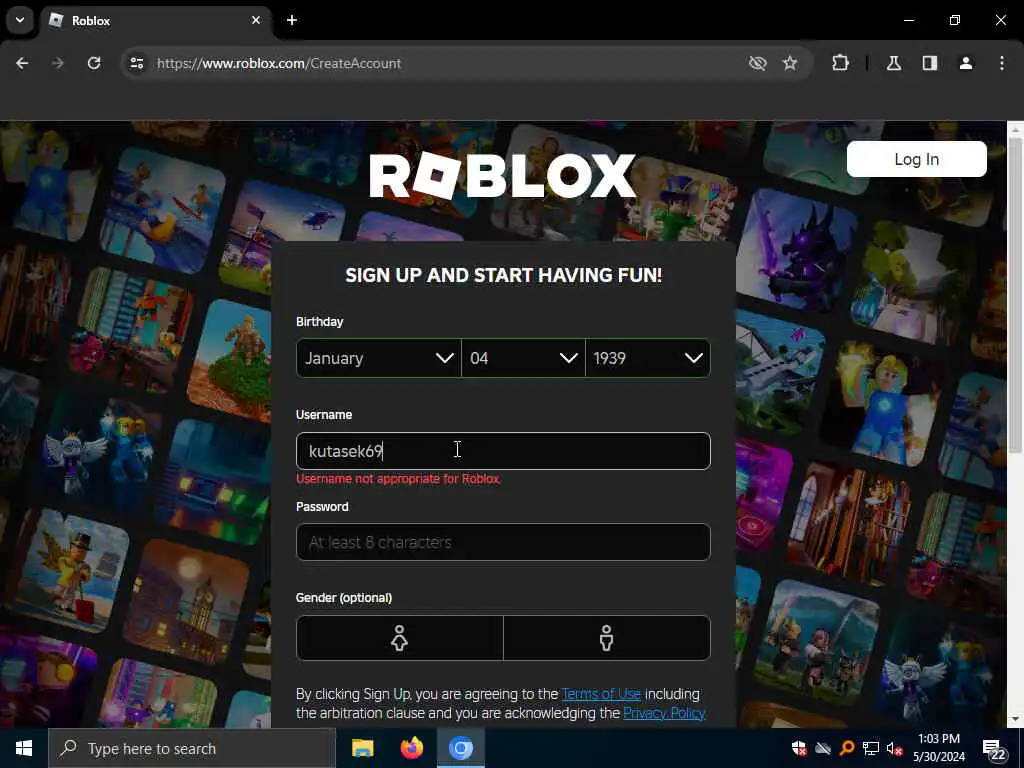The width and height of the screenshot is (1024, 768).
Task: Open network status tray icon
Action: (871, 748)
